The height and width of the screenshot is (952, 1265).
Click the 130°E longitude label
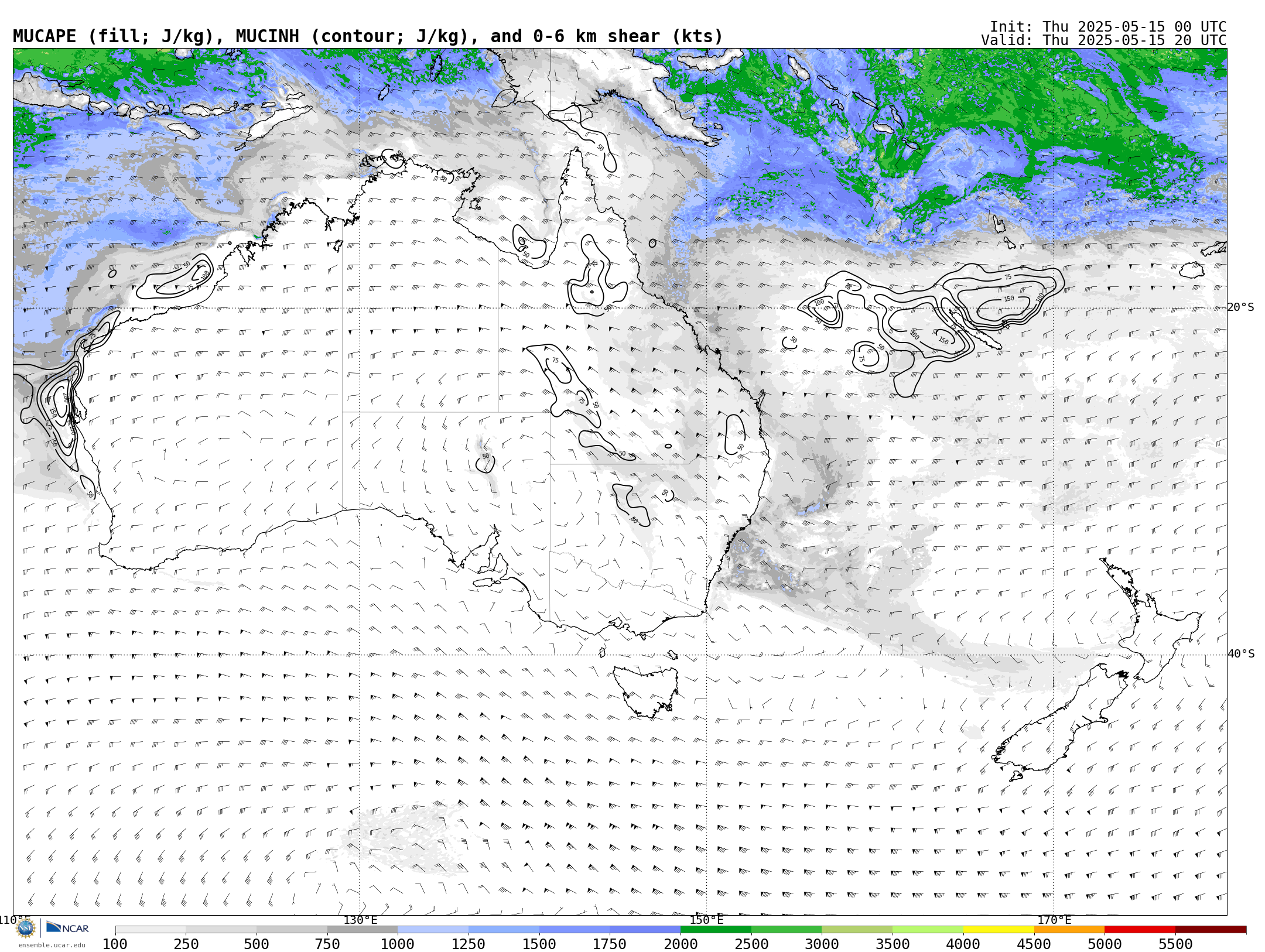360,920
